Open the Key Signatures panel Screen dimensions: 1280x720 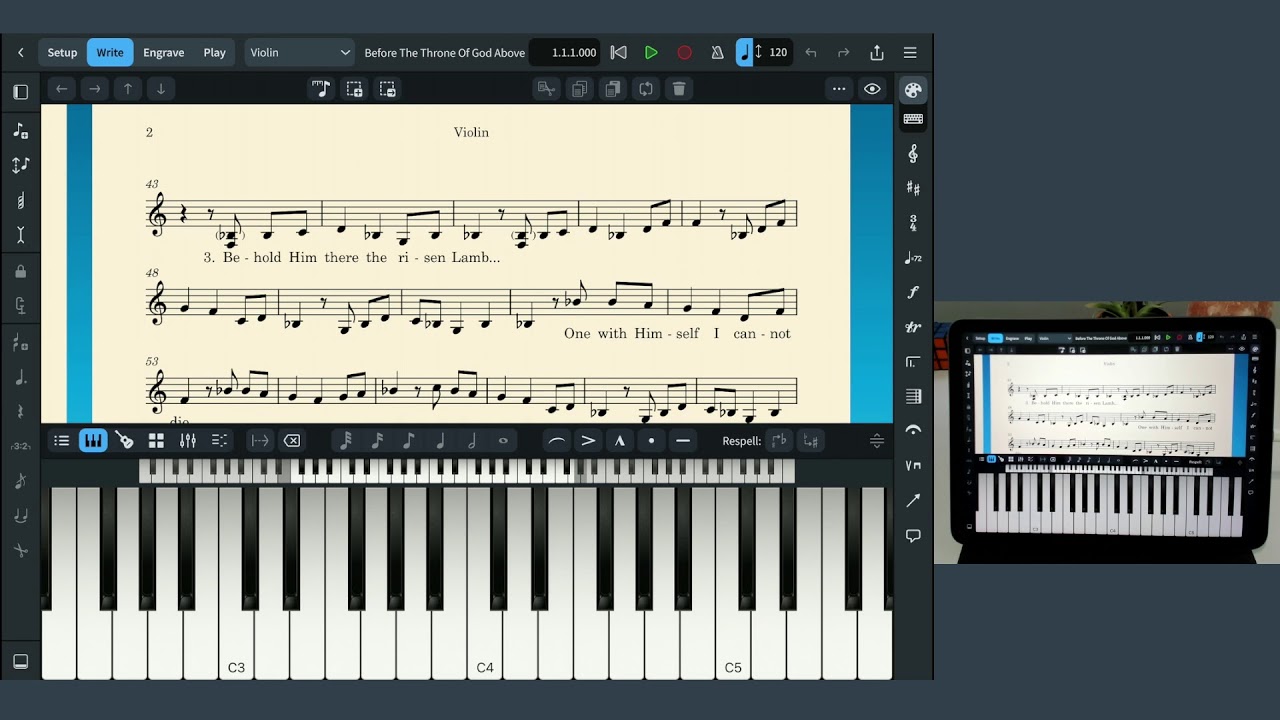913,188
